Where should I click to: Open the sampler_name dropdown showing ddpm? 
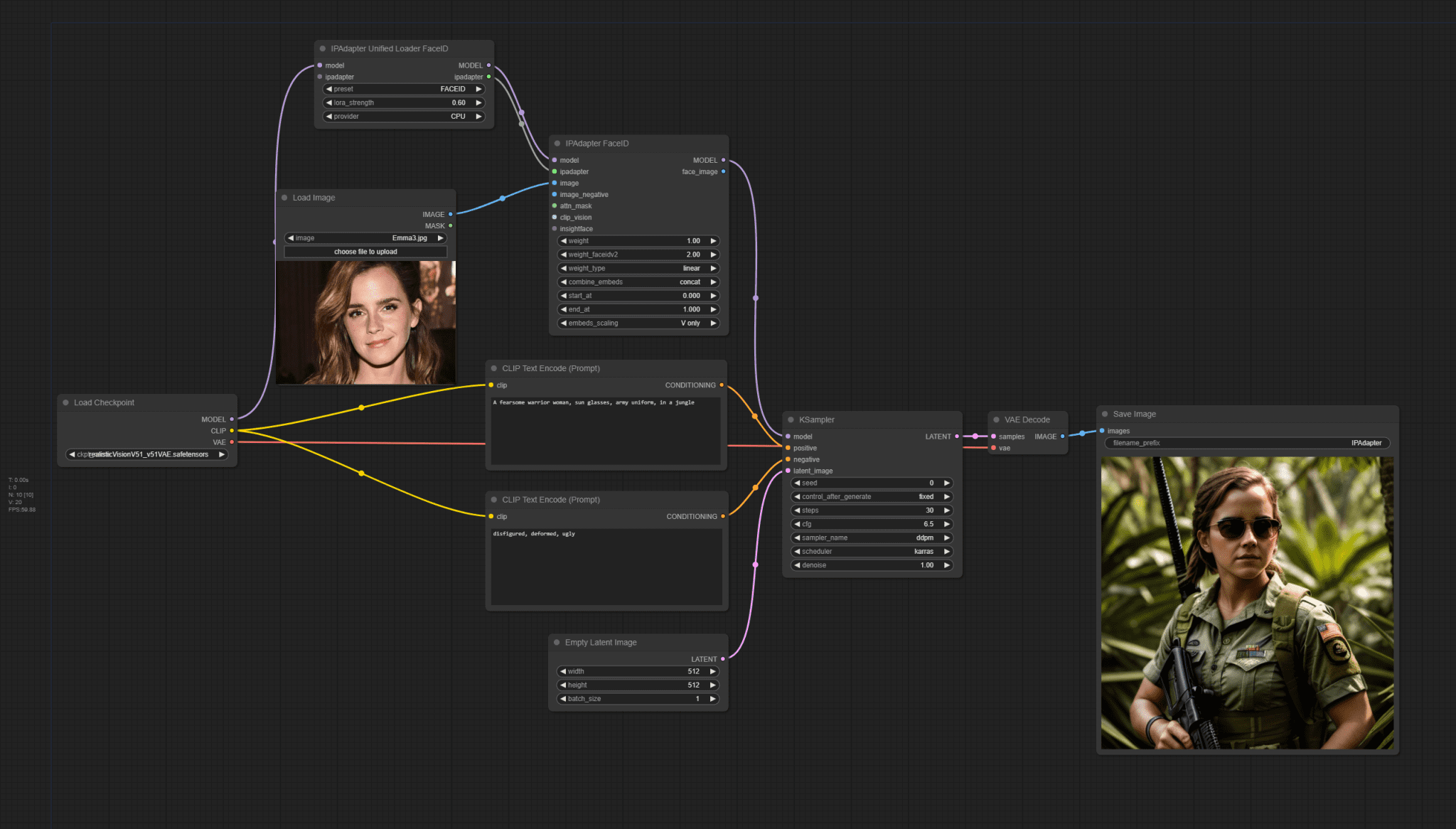click(872, 538)
